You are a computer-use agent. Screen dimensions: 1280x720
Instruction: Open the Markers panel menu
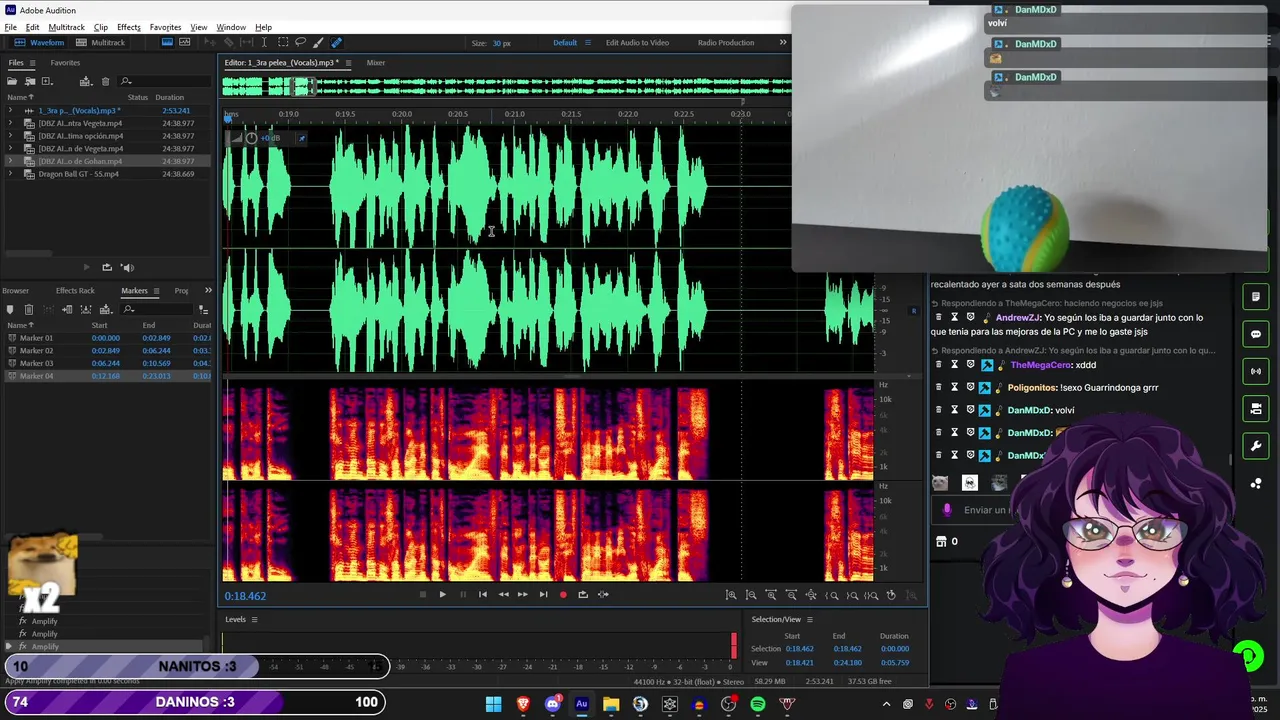click(156, 291)
